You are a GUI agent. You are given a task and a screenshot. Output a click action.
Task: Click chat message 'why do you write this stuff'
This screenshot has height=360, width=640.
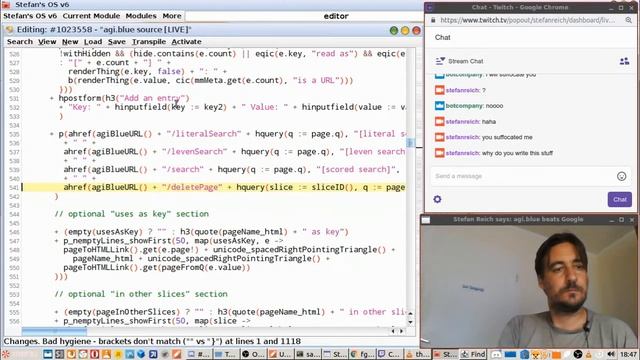pos(517,153)
